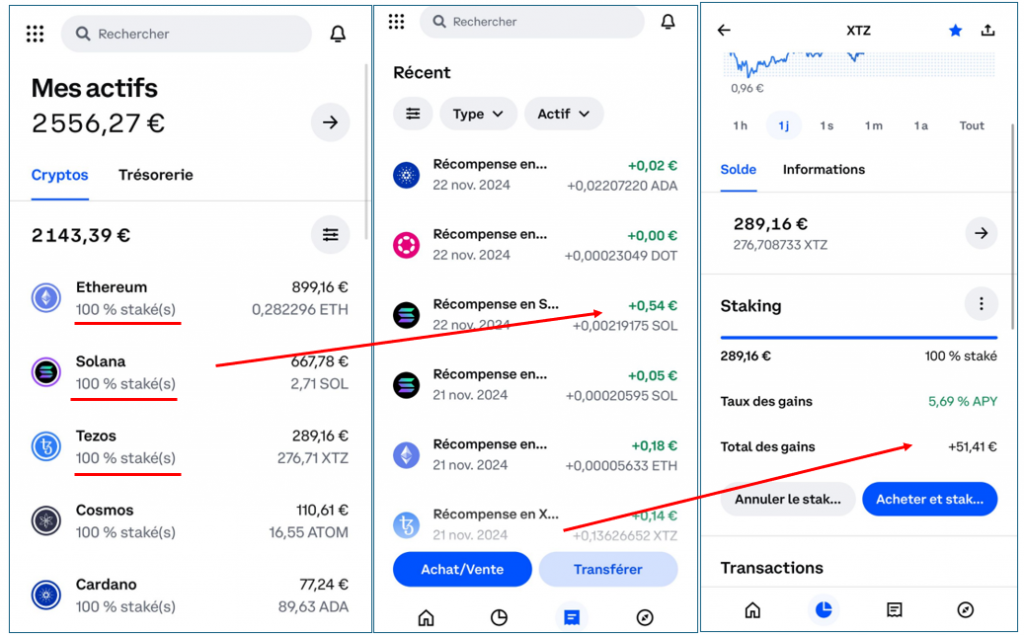Viewport: 1024px width, 635px height.
Task: Open portfolio pie icon in XTZ bottom bar
Action: click(x=824, y=610)
